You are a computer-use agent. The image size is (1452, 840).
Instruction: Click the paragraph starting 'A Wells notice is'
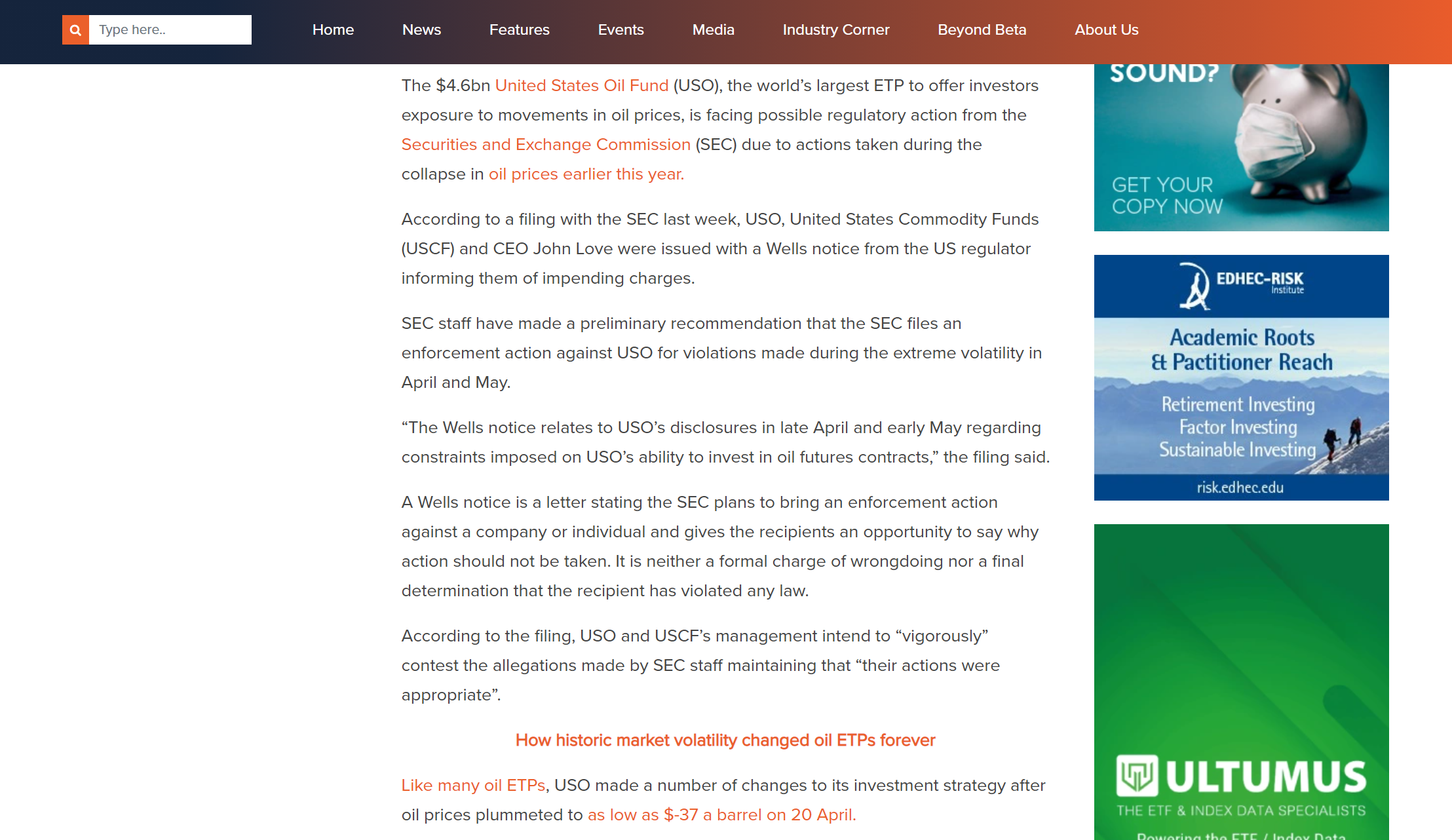coord(720,546)
